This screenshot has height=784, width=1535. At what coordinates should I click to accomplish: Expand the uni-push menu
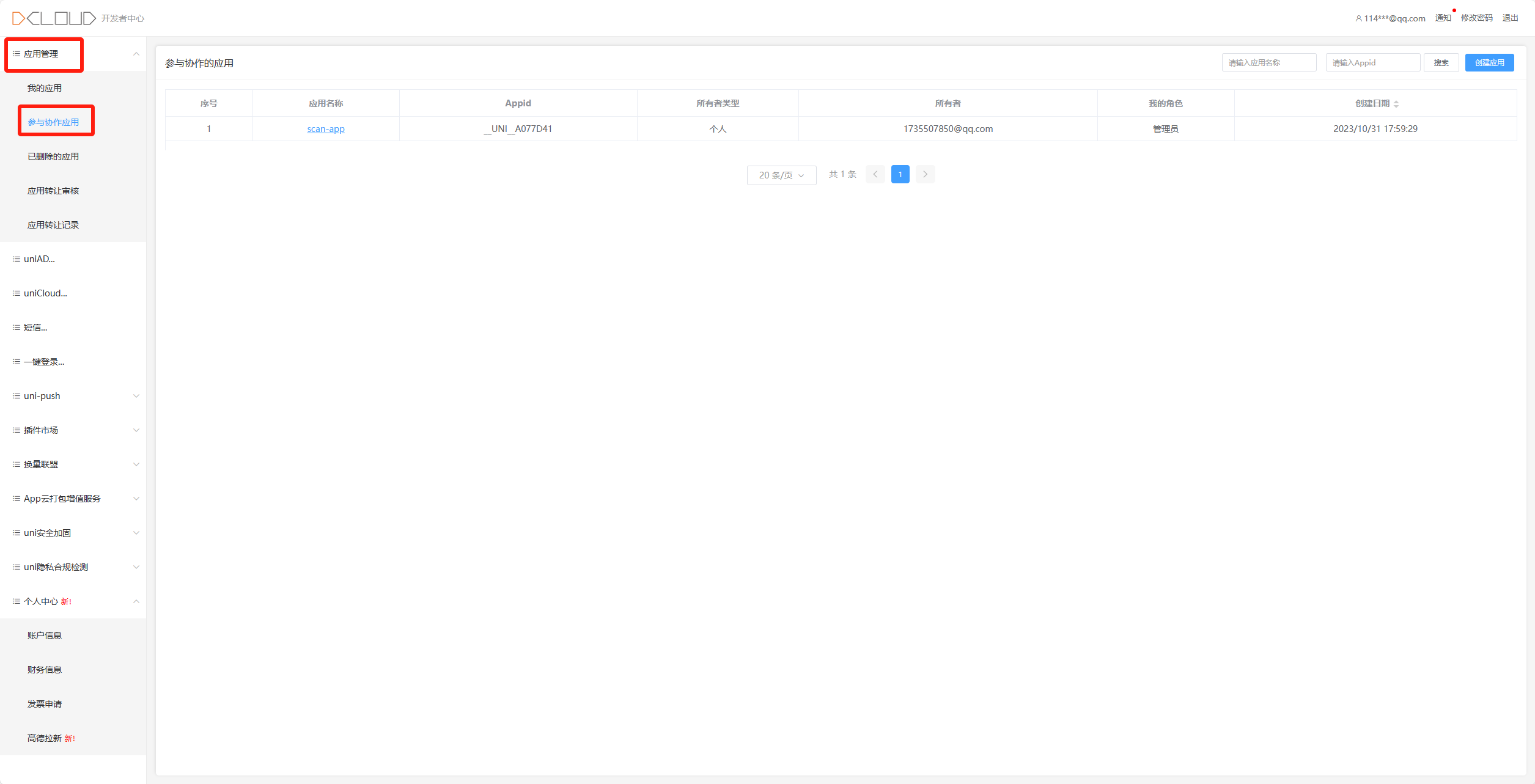[x=136, y=396]
